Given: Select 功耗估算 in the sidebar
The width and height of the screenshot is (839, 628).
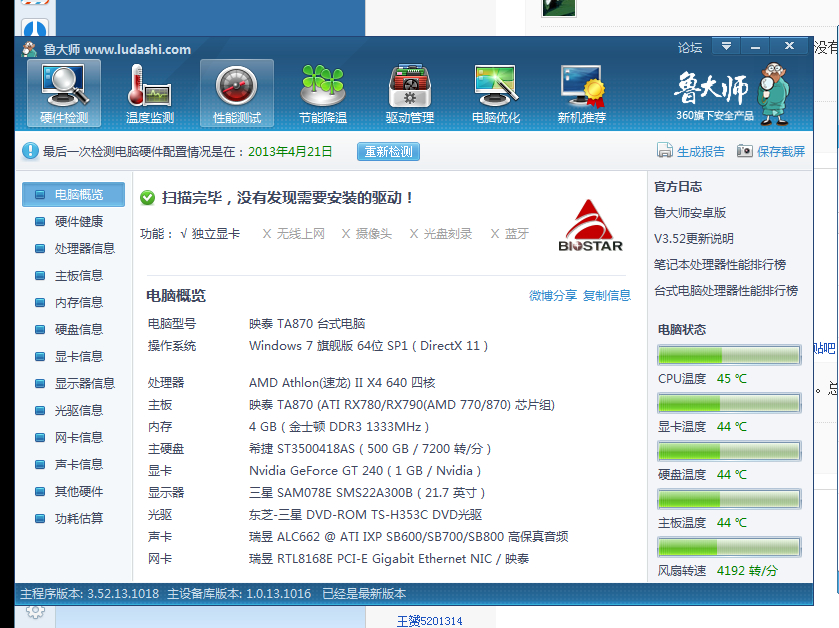Looking at the screenshot, I should (73, 518).
